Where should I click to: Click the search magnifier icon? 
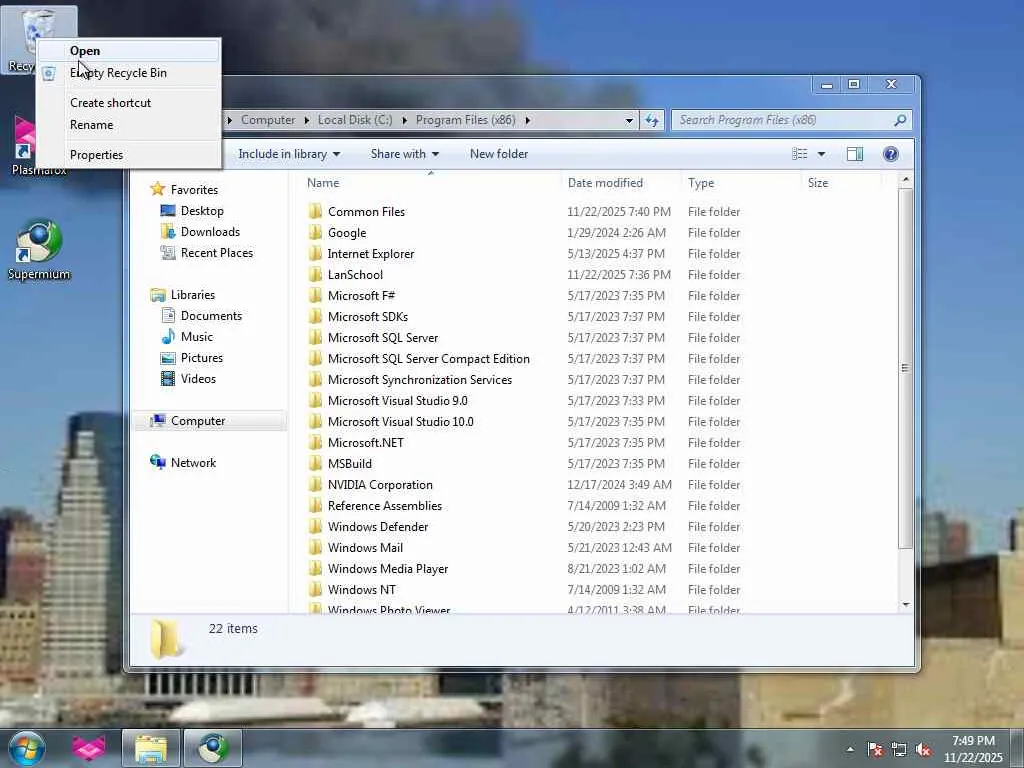pyautogui.click(x=900, y=120)
